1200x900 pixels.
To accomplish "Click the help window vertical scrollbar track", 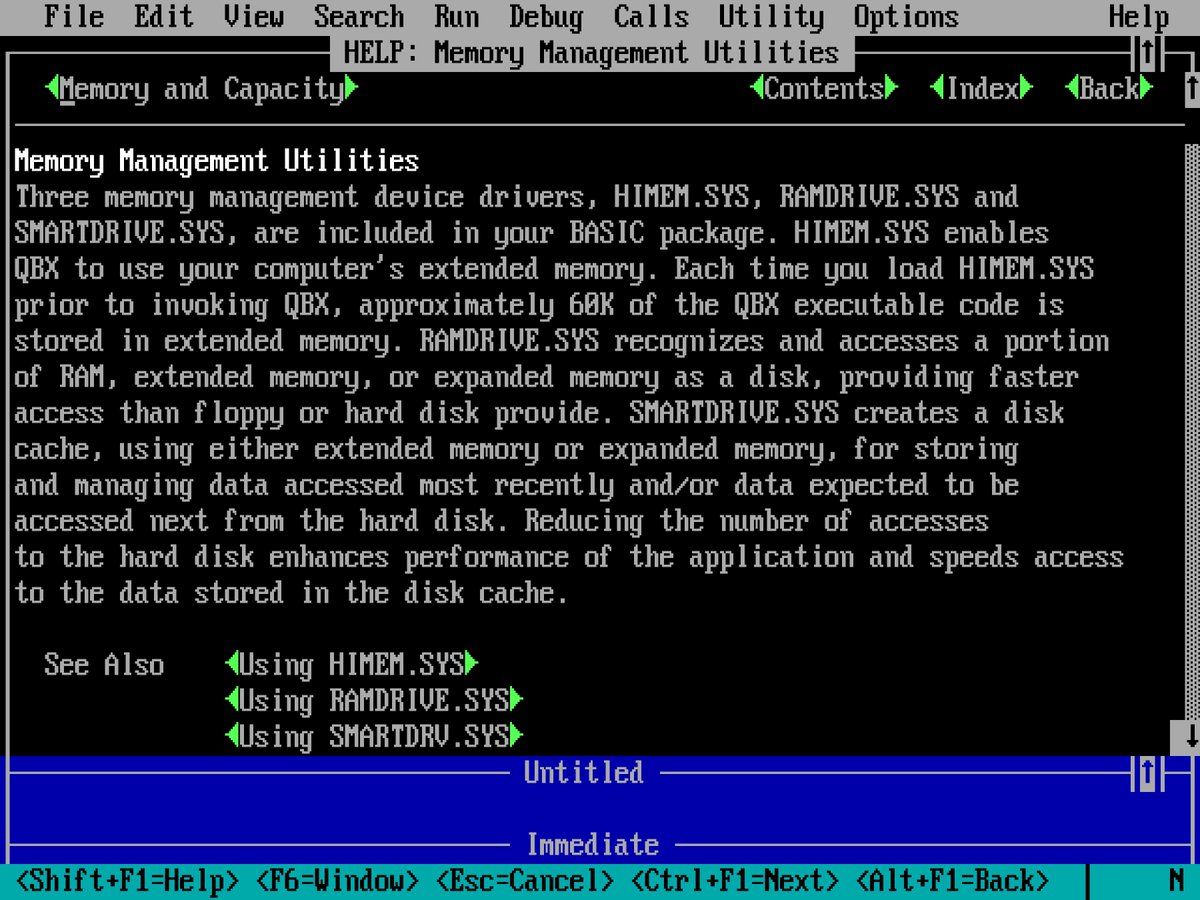I will point(1191,430).
